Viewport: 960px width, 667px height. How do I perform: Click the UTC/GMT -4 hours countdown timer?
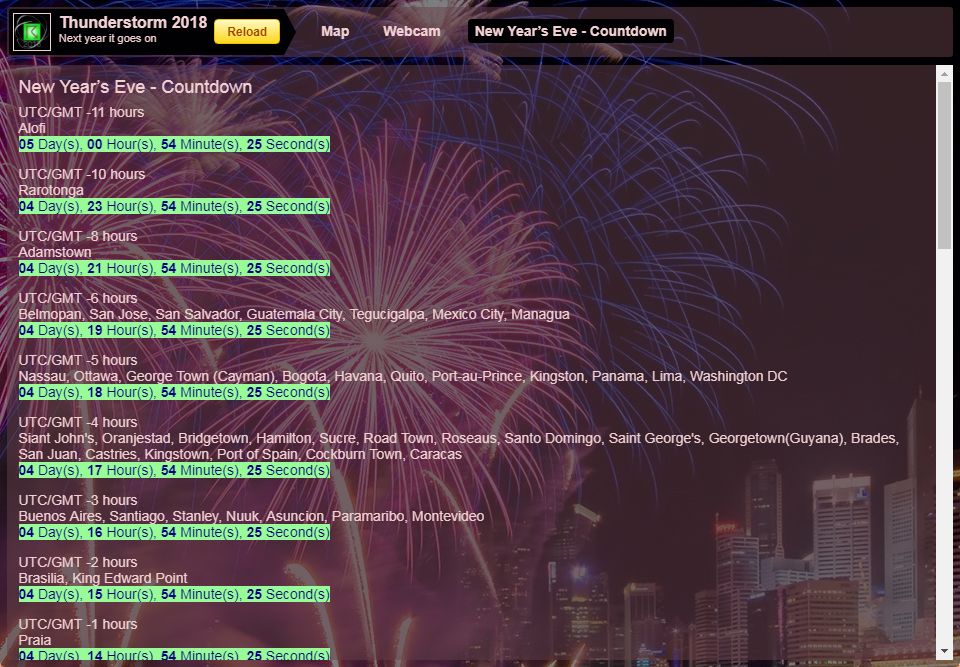(174, 470)
